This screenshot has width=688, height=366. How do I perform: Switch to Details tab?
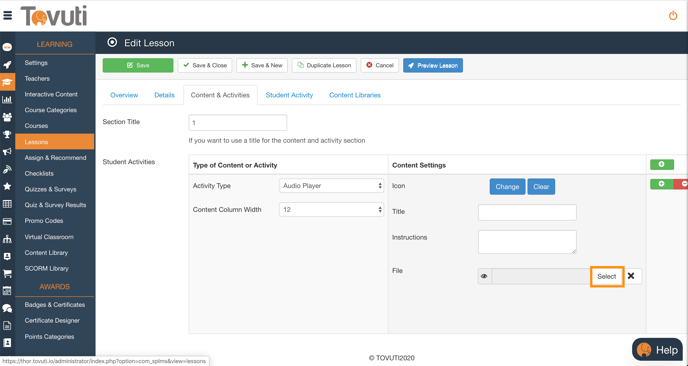click(x=165, y=95)
